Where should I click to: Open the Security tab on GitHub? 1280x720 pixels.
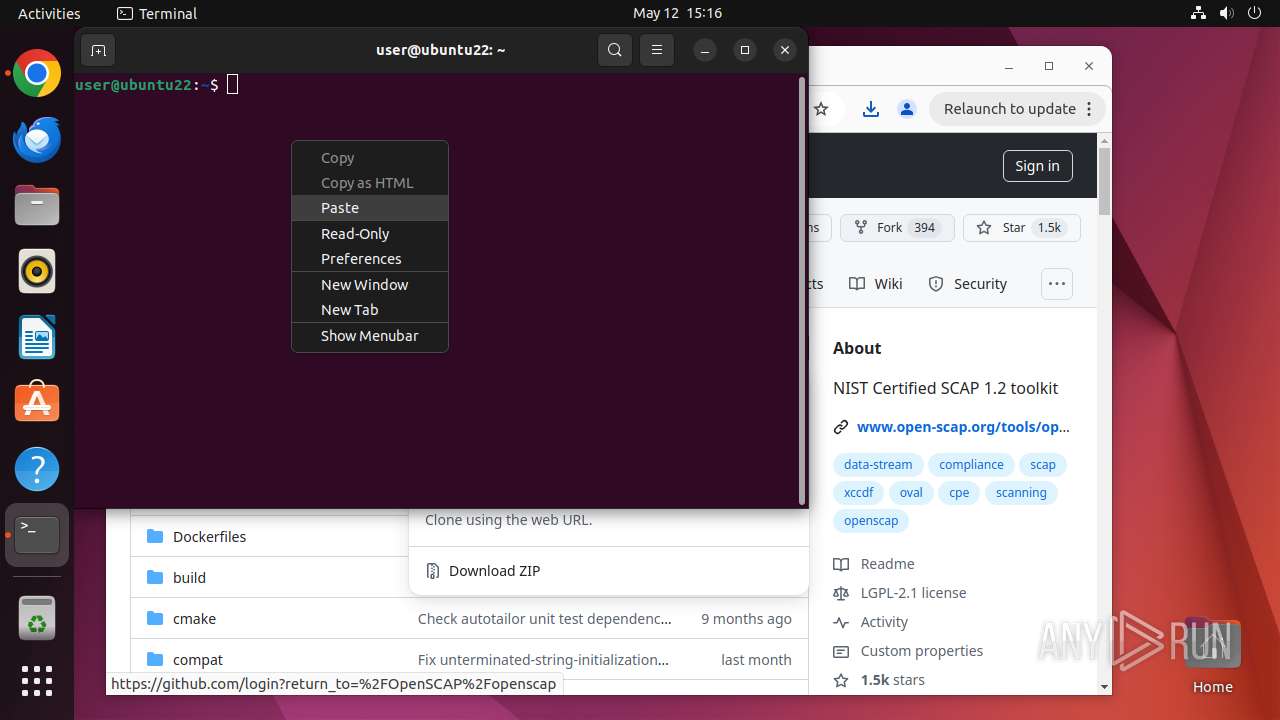tap(968, 284)
